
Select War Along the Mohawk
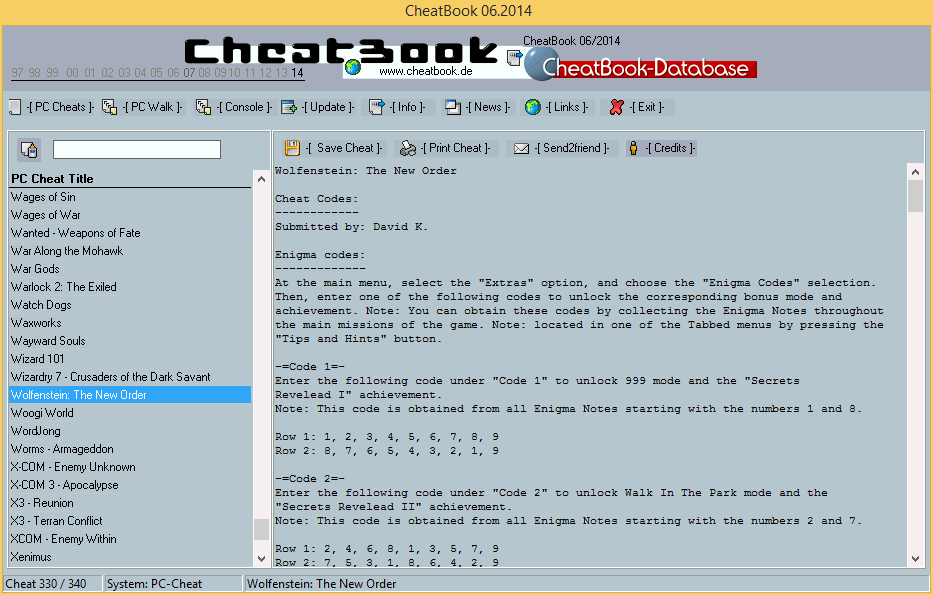(130, 250)
